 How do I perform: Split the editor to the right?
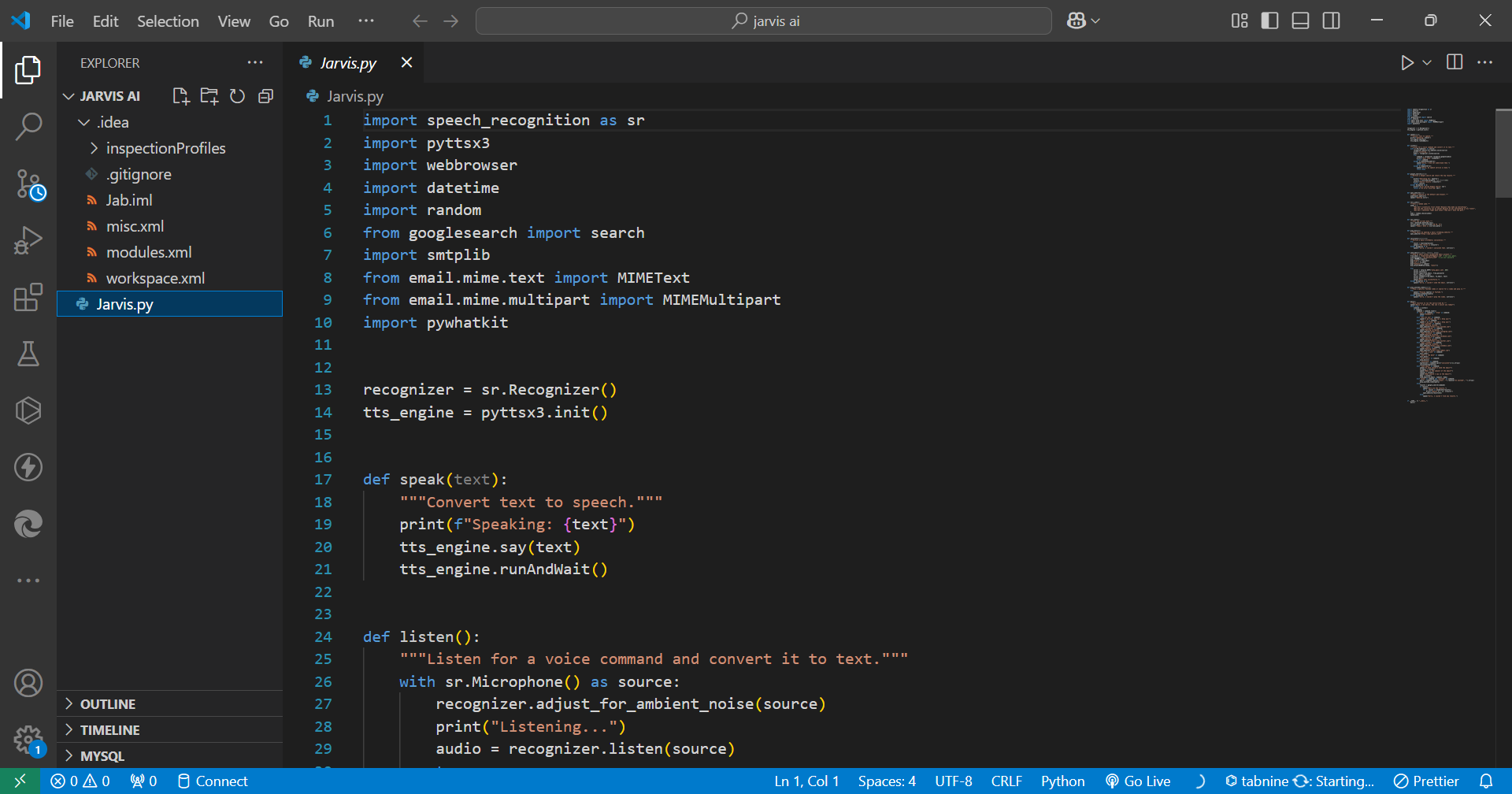[1455, 62]
